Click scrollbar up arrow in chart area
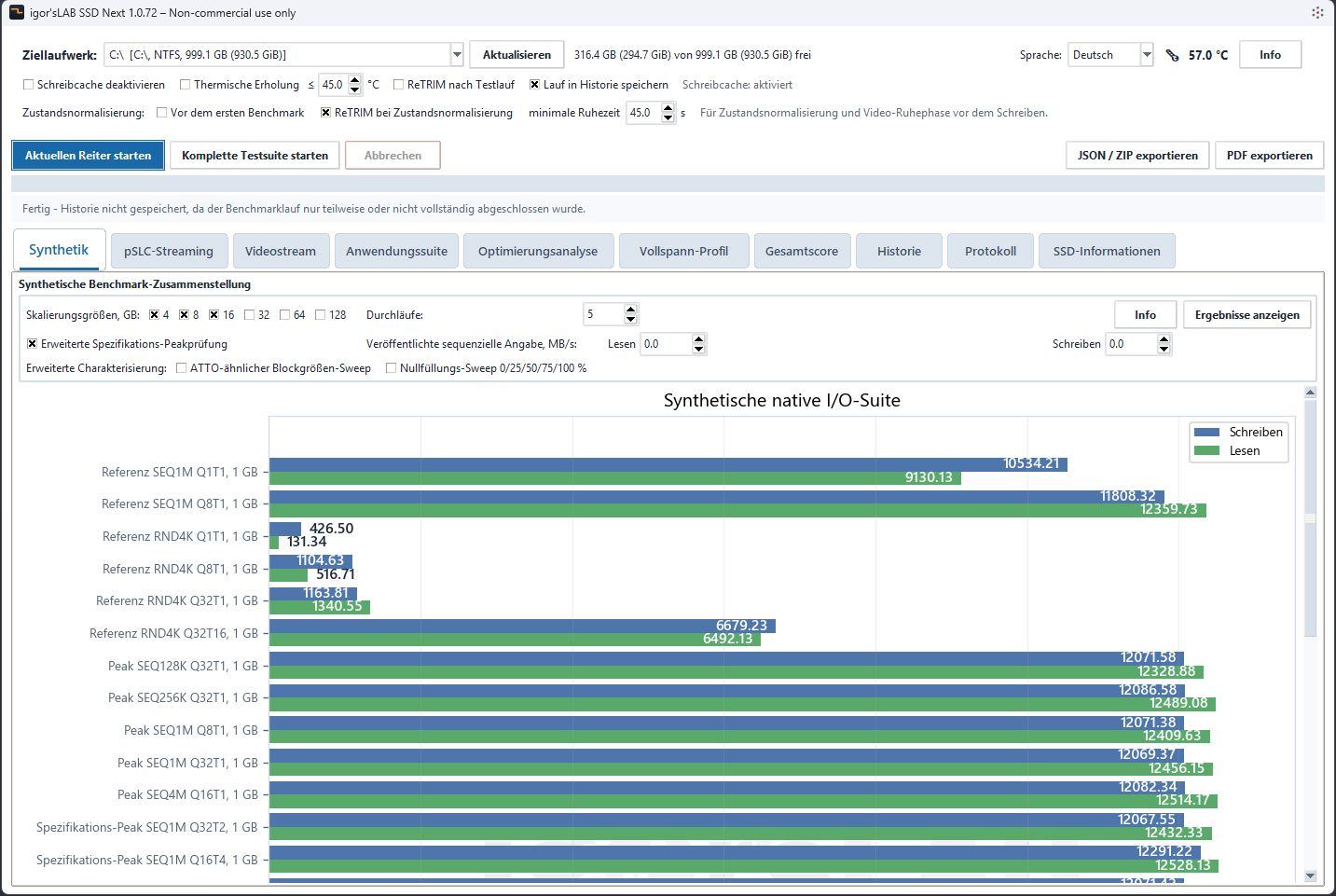This screenshot has height=896, width=1336. [x=1310, y=393]
